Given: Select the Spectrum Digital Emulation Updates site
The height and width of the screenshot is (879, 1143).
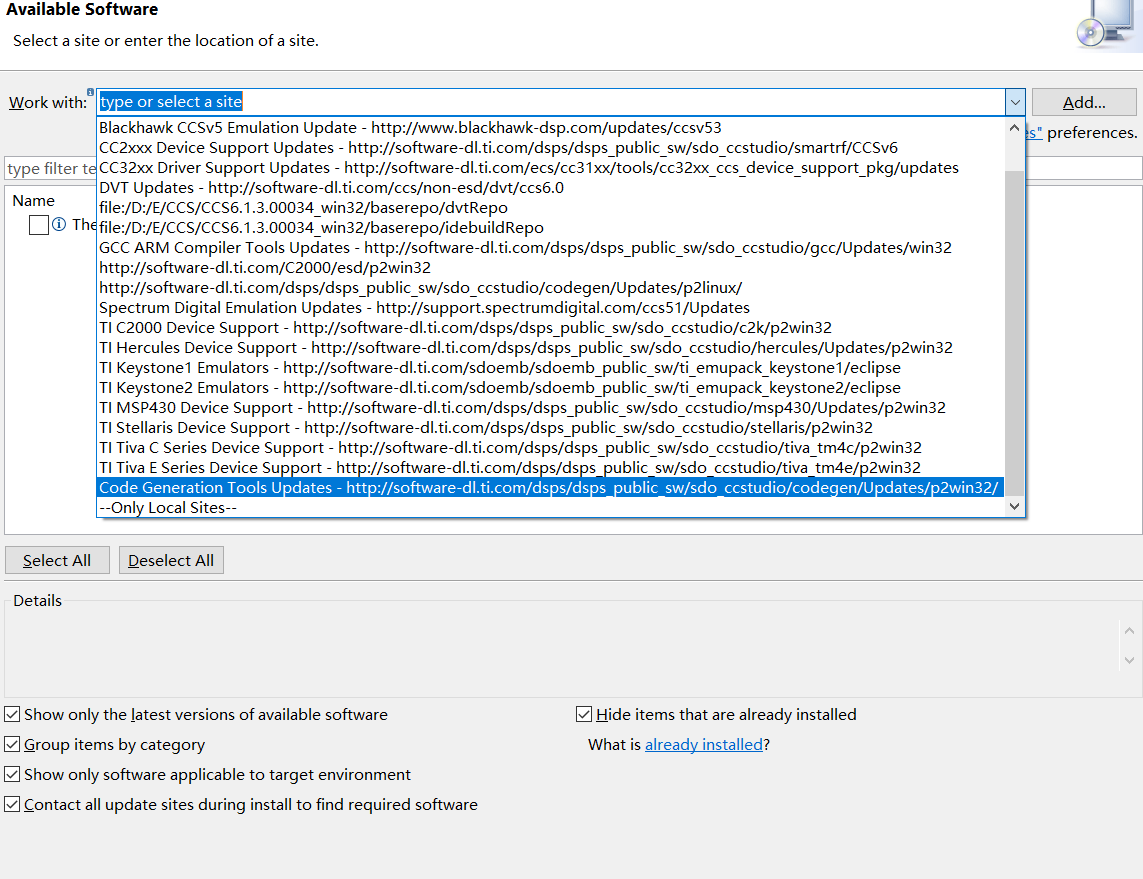Looking at the screenshot, I should coord(400,307).
